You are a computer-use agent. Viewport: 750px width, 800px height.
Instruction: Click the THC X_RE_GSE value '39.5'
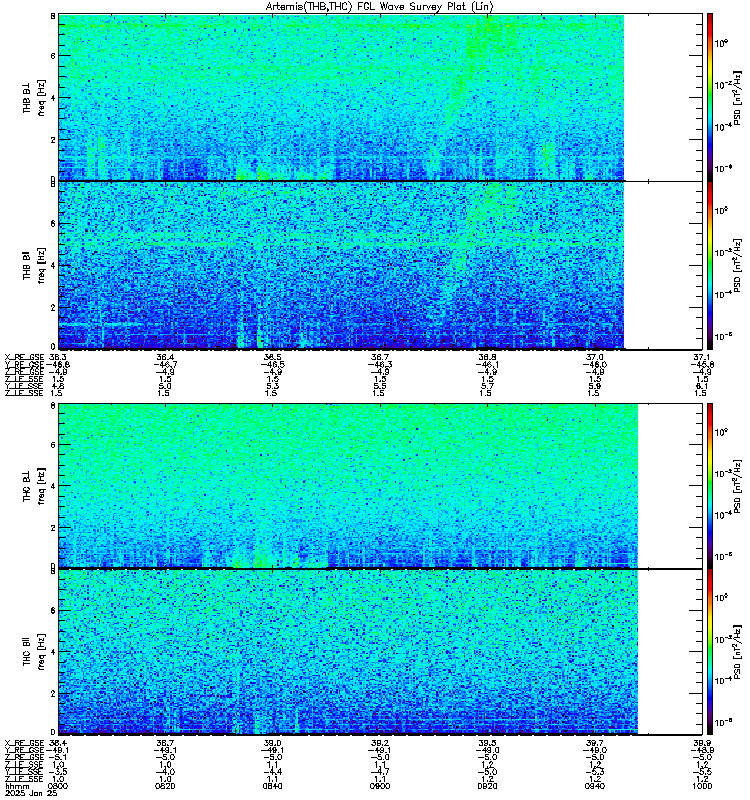(487, 743)
